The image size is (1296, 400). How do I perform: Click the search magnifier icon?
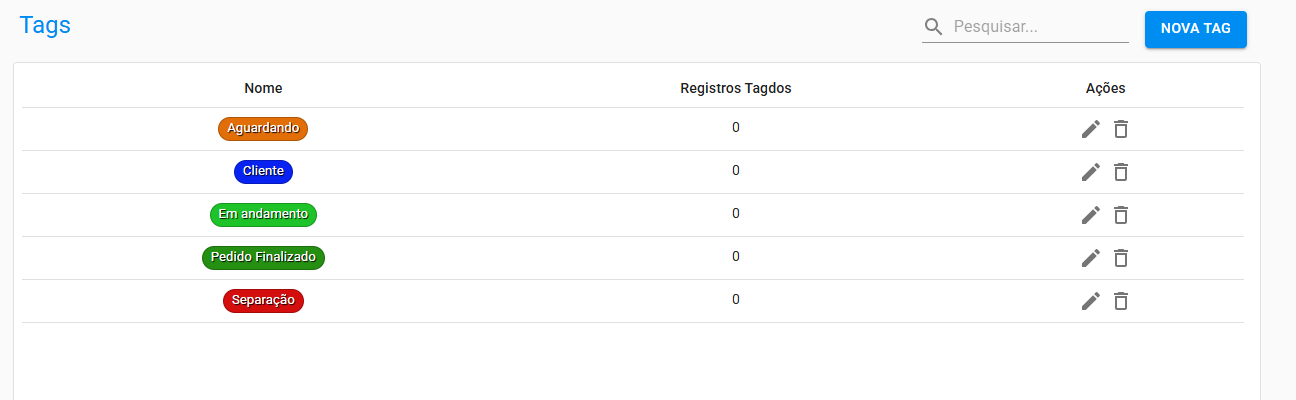(934, 27)
